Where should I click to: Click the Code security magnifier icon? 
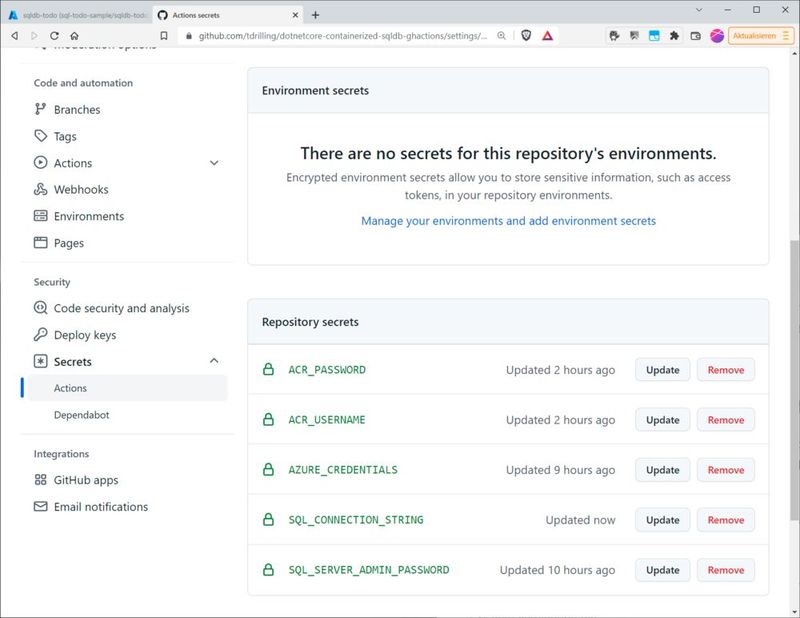40,307
